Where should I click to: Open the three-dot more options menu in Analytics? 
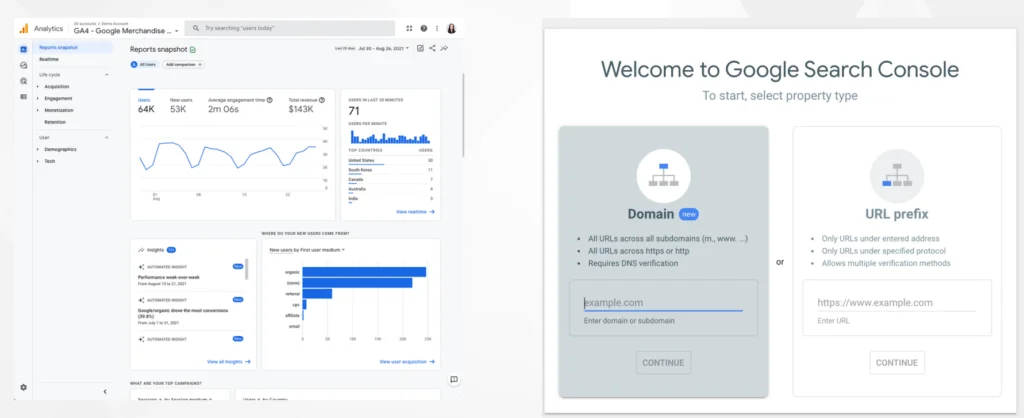[437, 29]
